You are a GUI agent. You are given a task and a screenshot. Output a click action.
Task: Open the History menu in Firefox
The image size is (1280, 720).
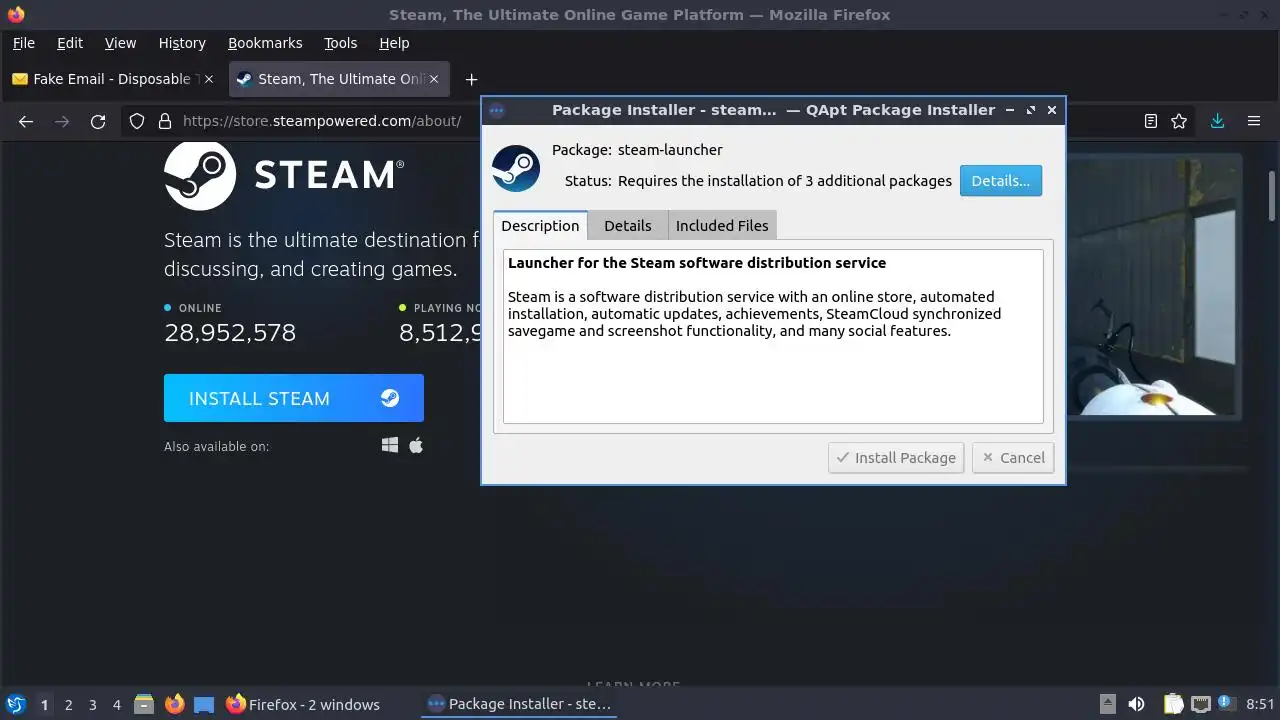tap(182, 43)
